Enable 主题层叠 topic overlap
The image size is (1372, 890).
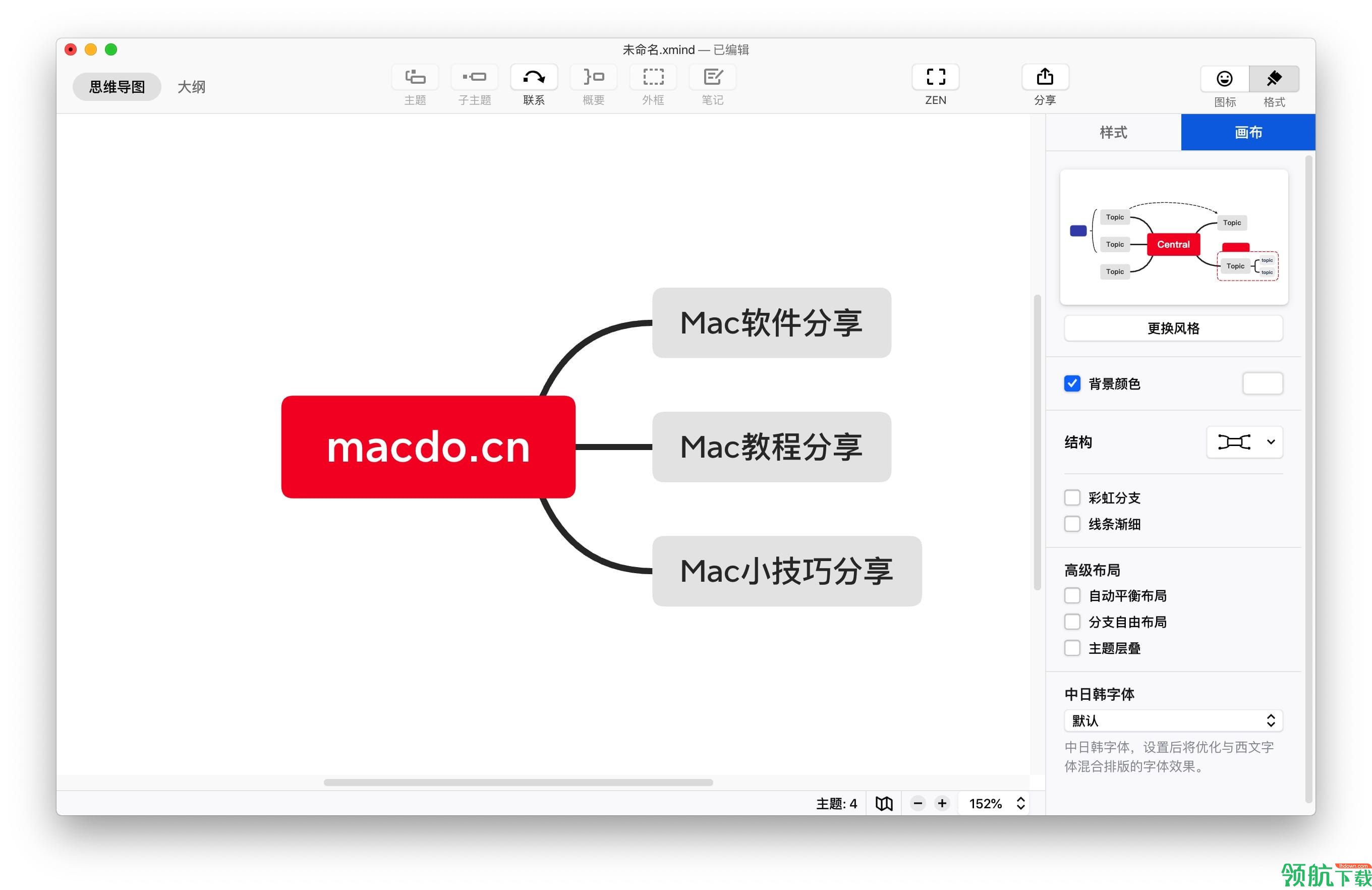1072,648
